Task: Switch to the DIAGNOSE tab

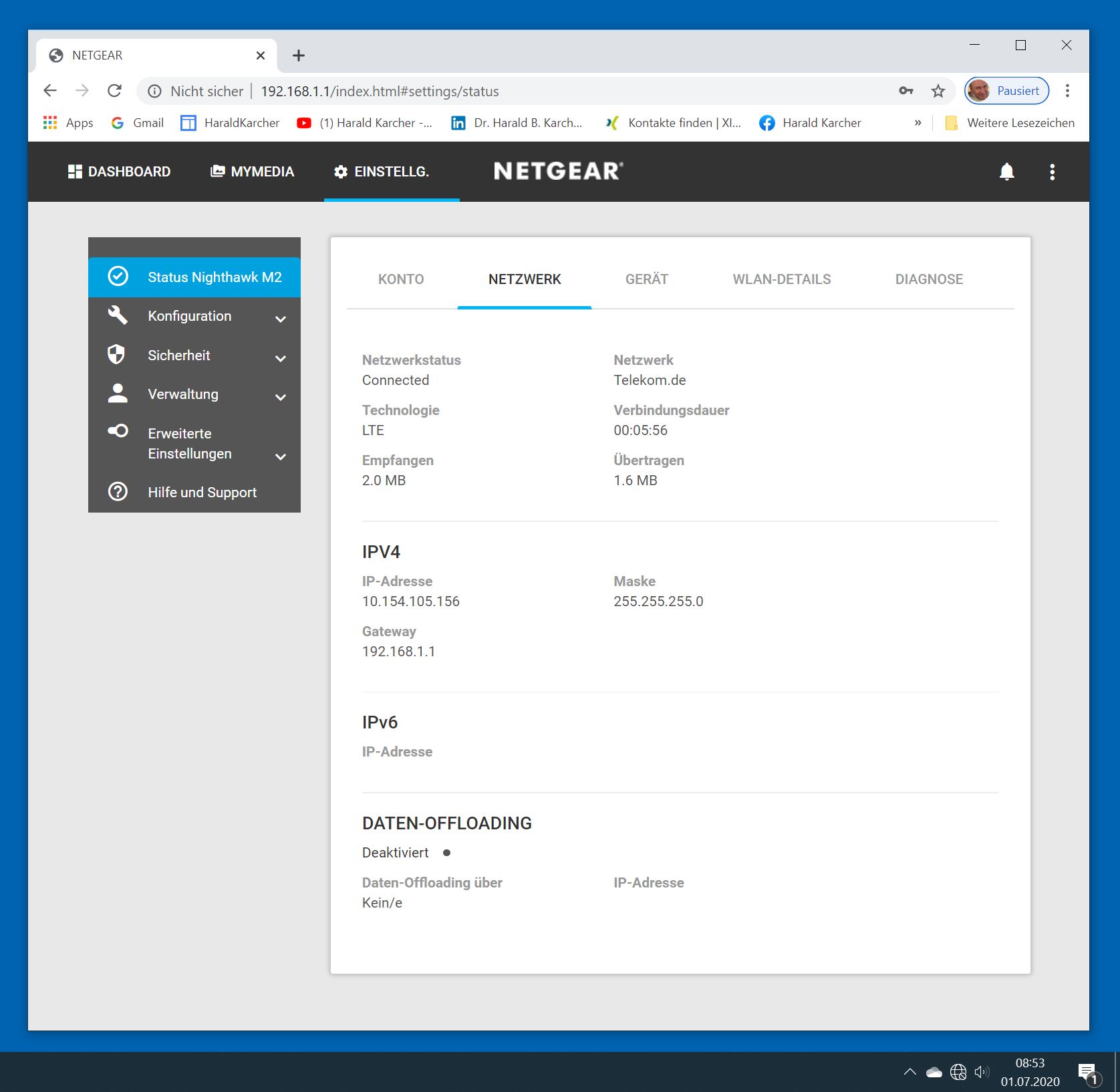Action: (x=929, y=279)
